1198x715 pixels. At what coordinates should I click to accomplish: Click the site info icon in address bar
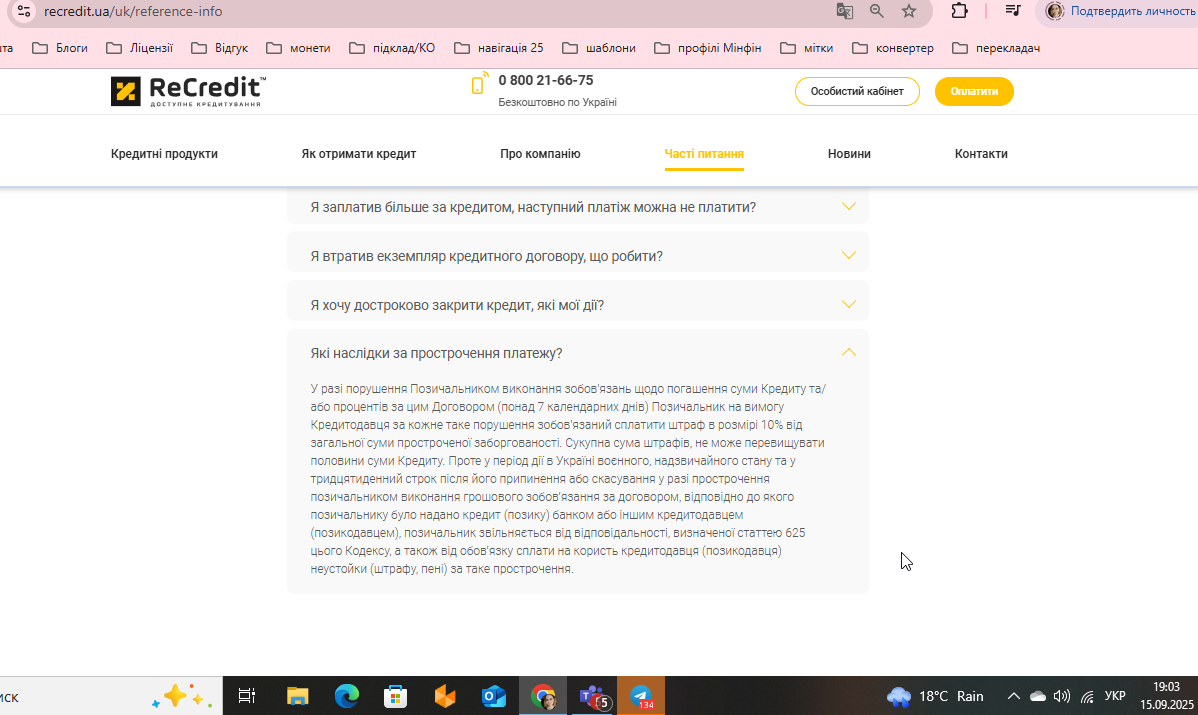tap(24, 11)
